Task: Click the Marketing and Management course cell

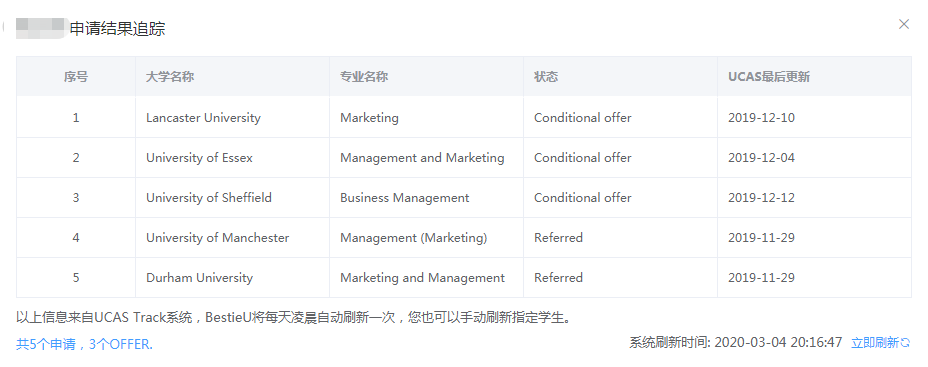Action: tap(426, 278)
